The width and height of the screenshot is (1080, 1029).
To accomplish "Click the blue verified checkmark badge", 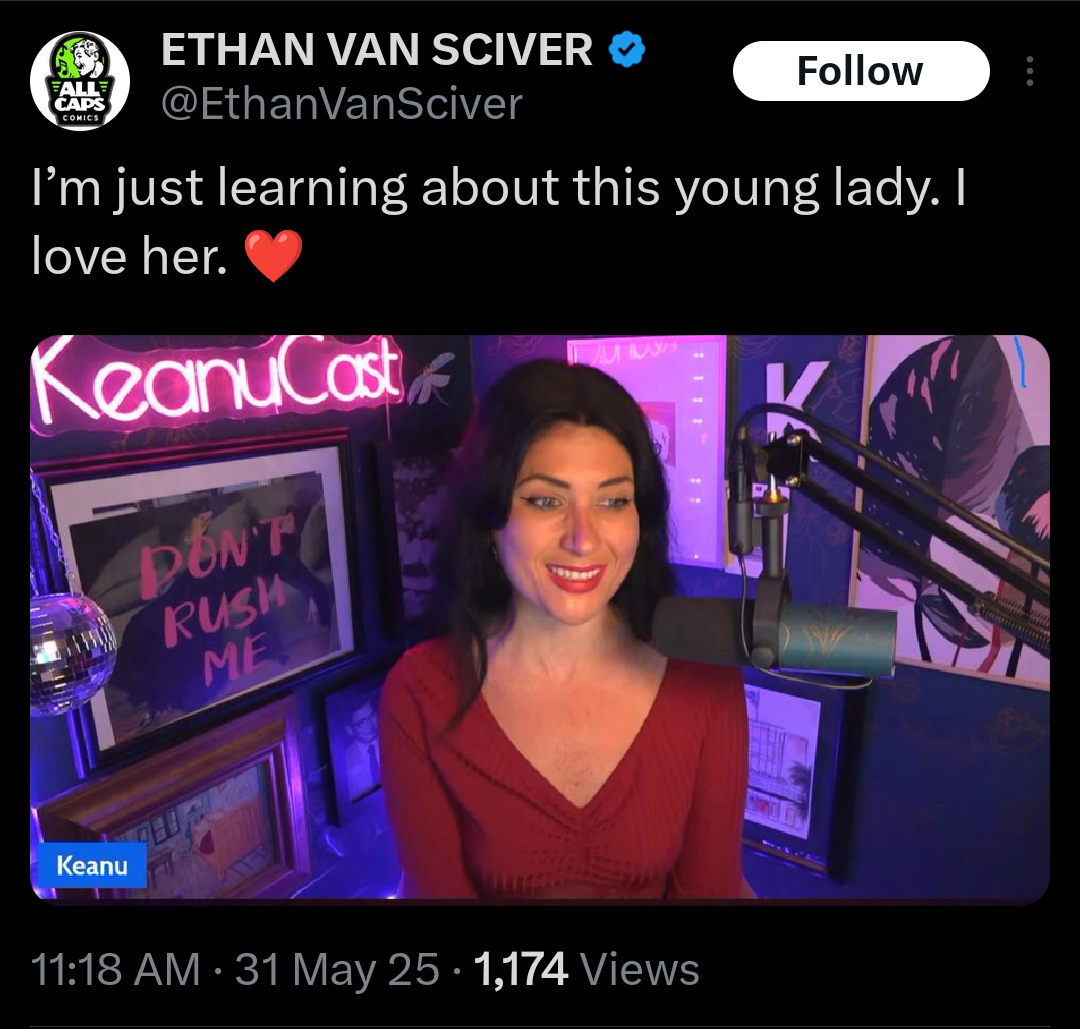I will (x=626, y=50).
